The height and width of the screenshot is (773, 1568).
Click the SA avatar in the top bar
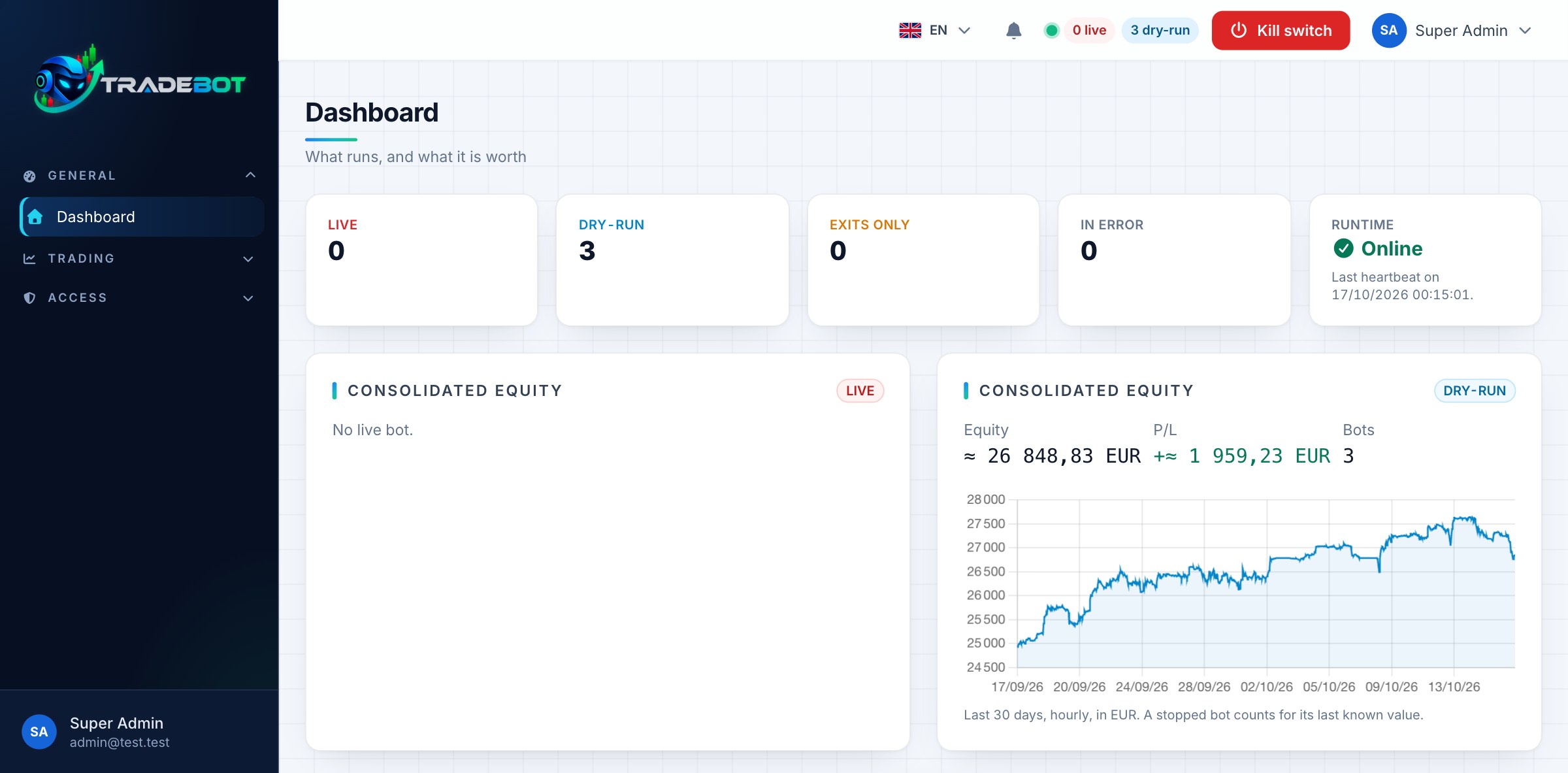coord(1388,30)
